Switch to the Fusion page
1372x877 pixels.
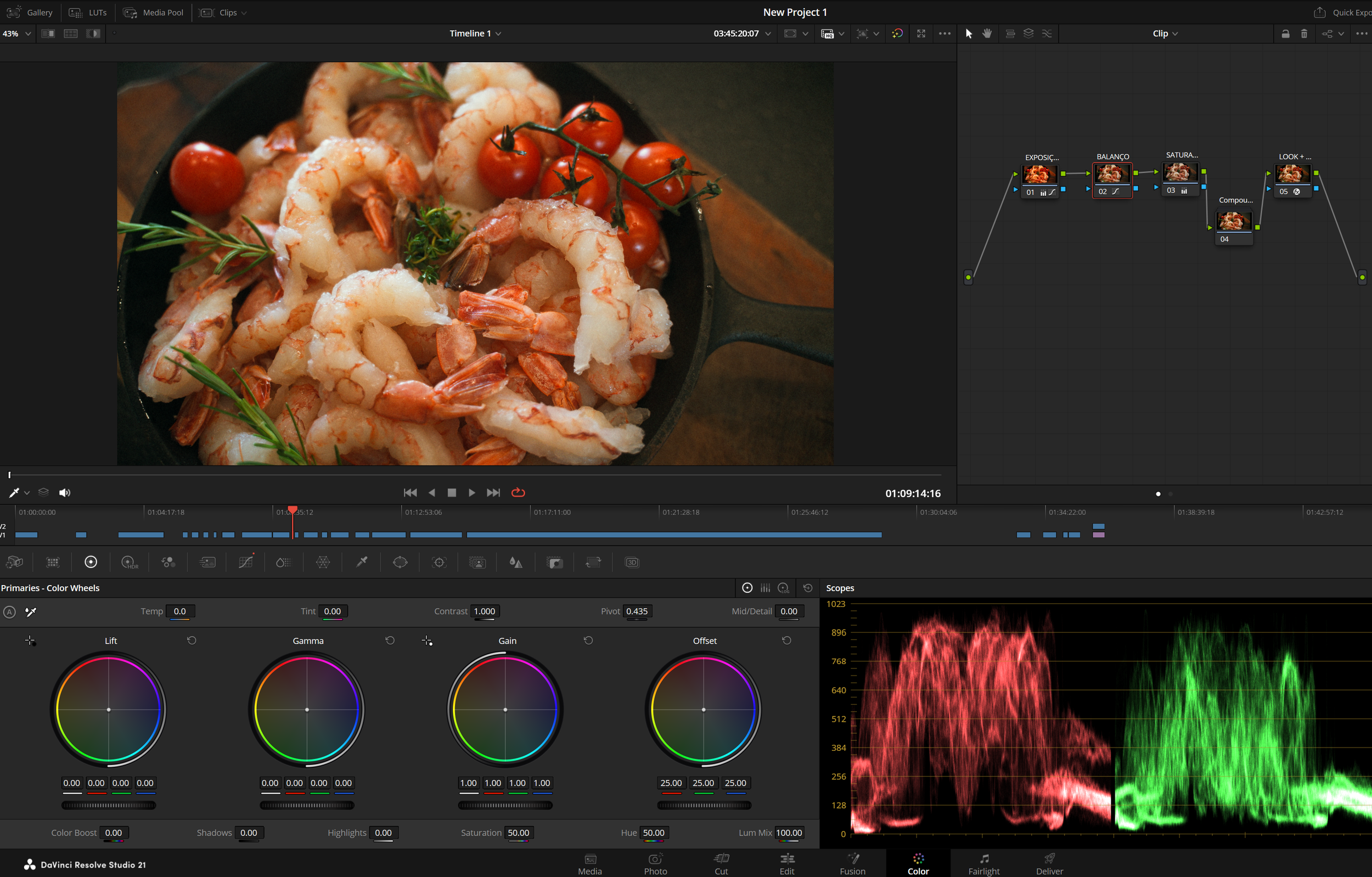[852, 863]
